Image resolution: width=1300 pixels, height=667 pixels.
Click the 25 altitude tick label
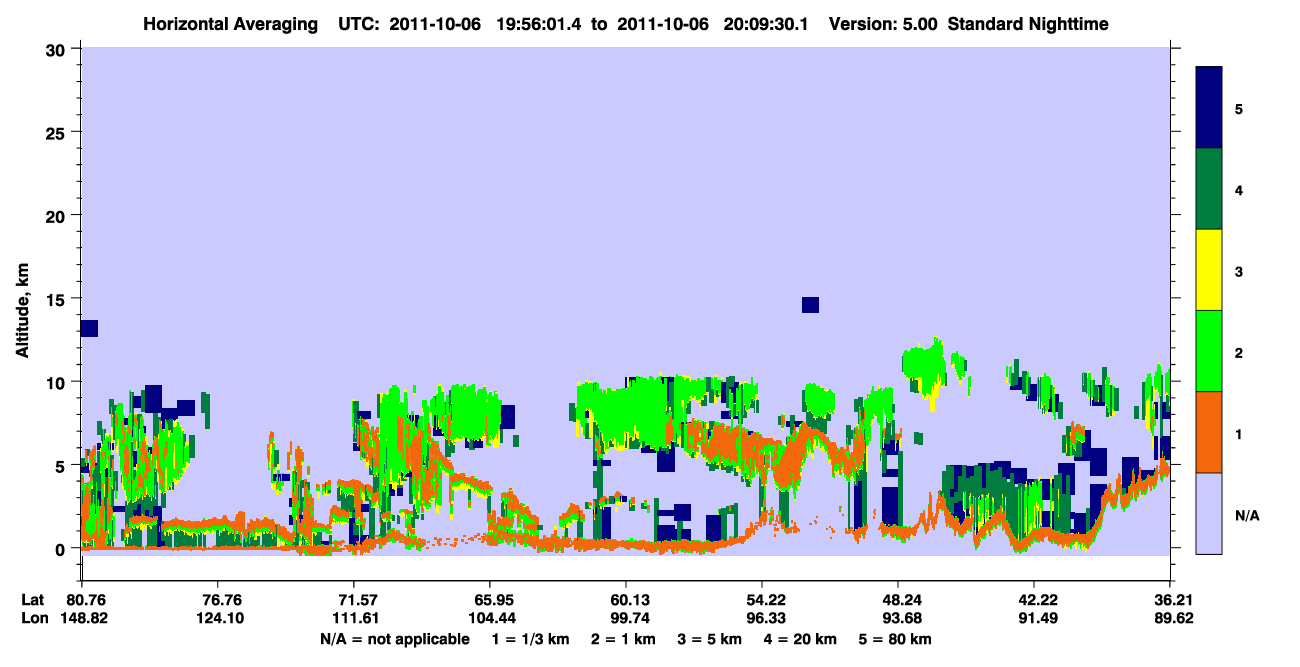coord(58,132)
